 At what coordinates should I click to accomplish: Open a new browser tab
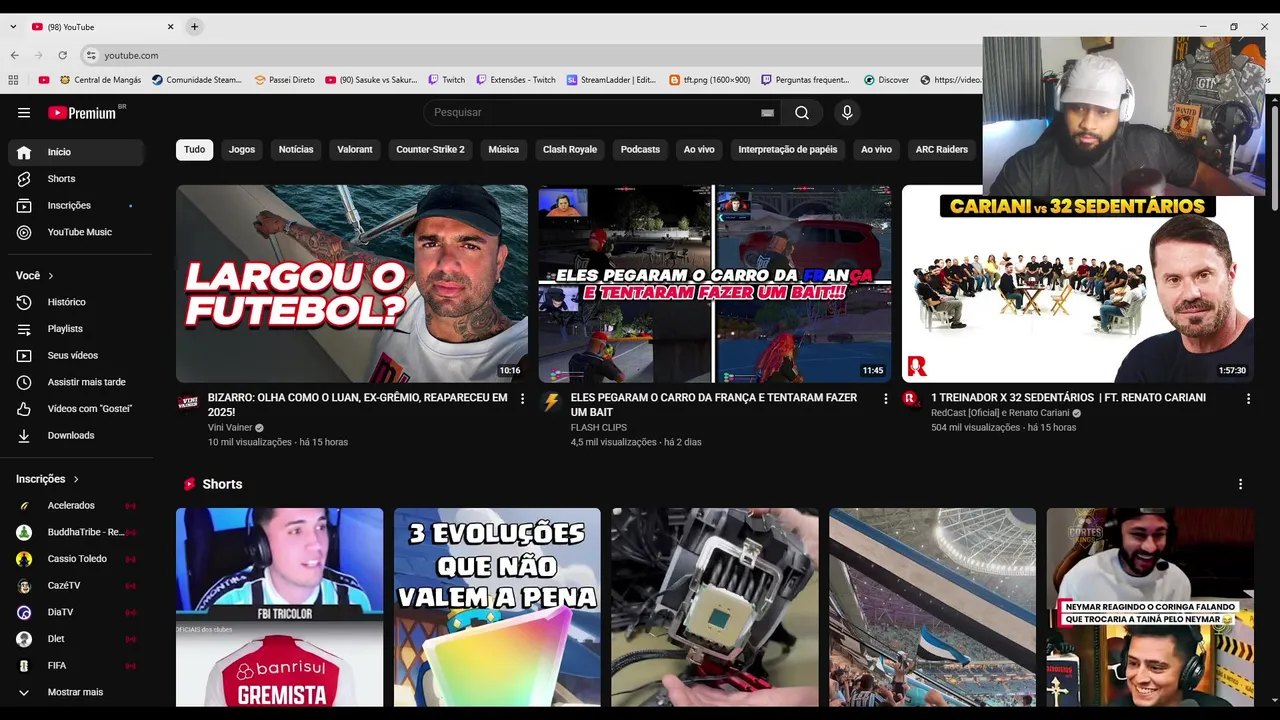pos(194,27)
